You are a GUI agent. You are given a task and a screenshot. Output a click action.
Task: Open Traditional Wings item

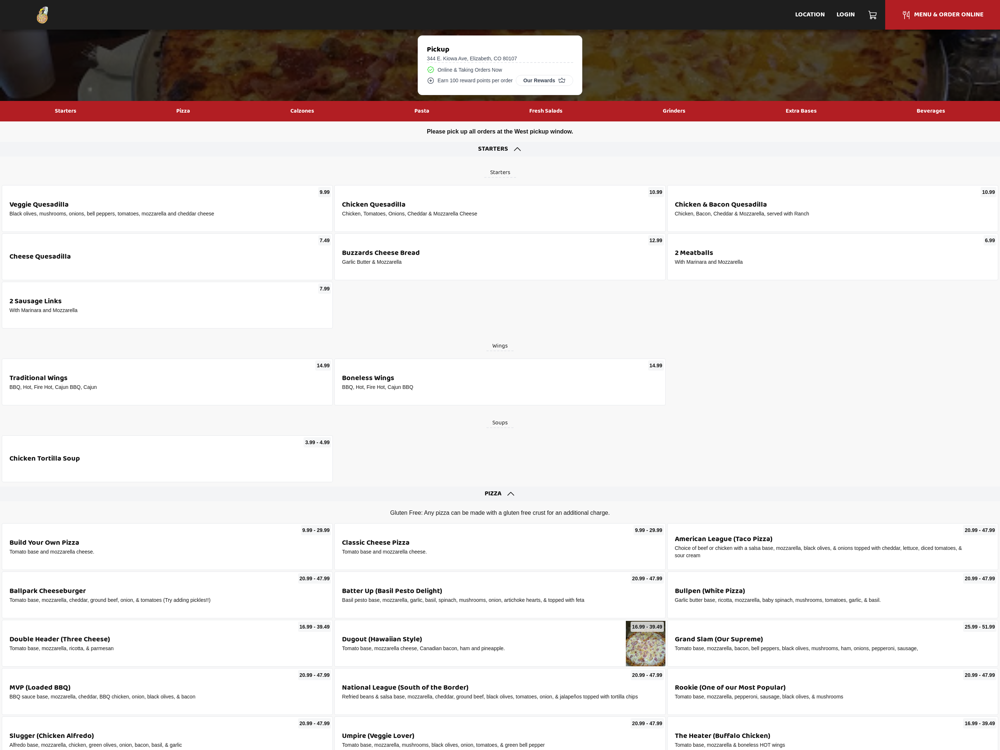[x=167, y=382]
